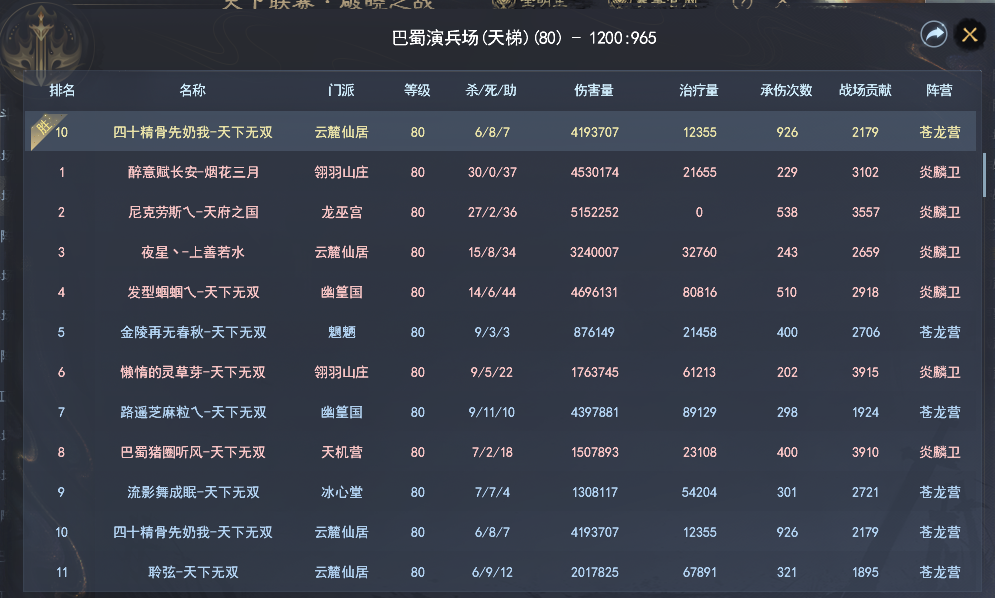The height and width of the screenshot is (598, 995).
Task: Click damage value 3240007
Action: (595, 252)
